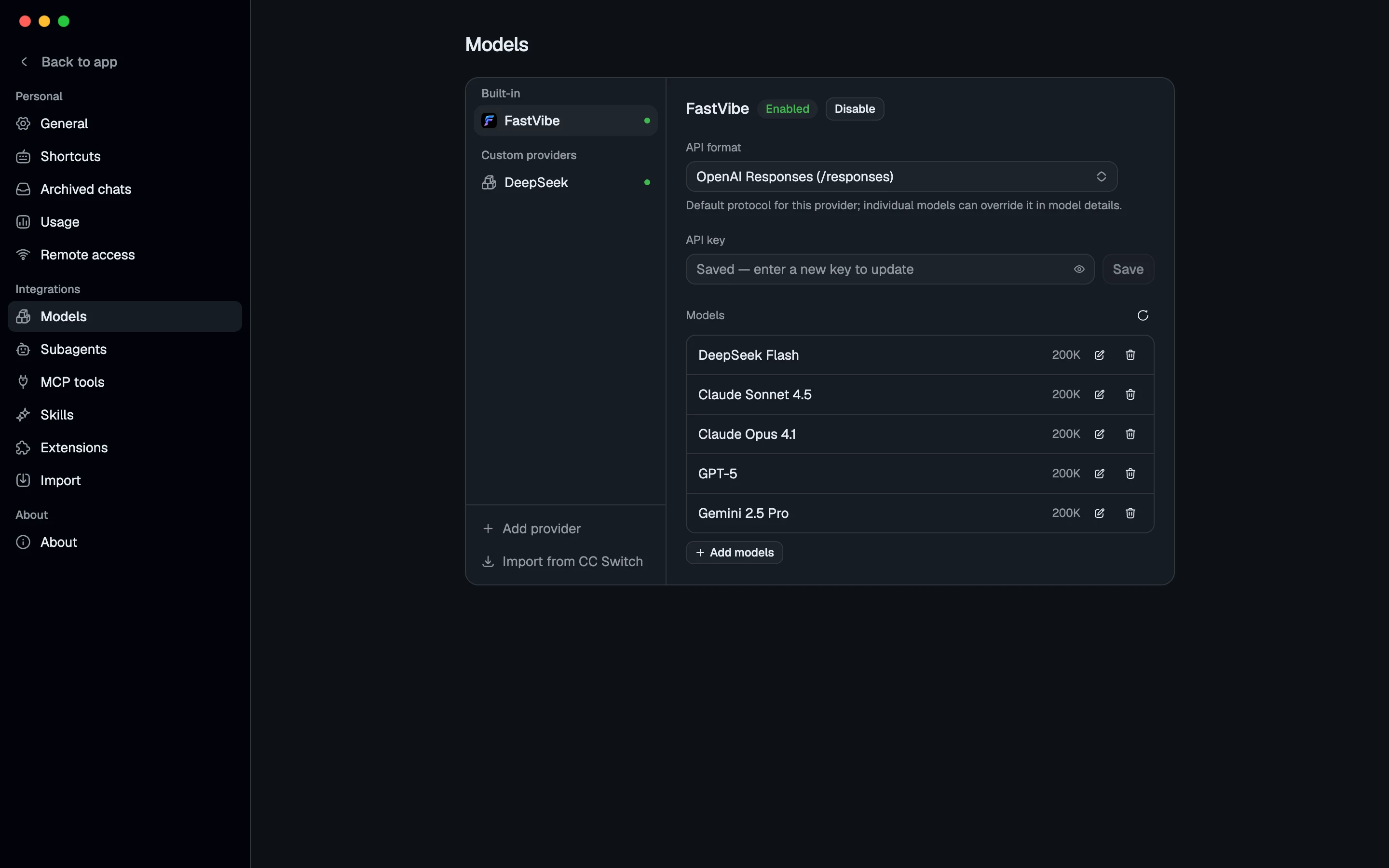Click the Add models button
Viewport: 1389px width, 868px height.
[734, 552]
